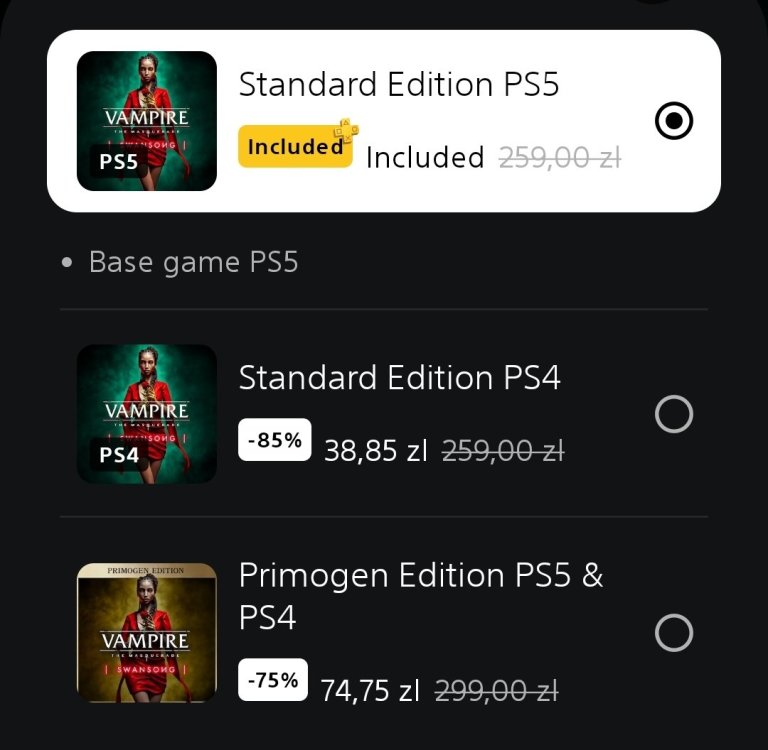
Task: Open the Standard Edition PS4 cover art
Action: [x=147, y=414]
